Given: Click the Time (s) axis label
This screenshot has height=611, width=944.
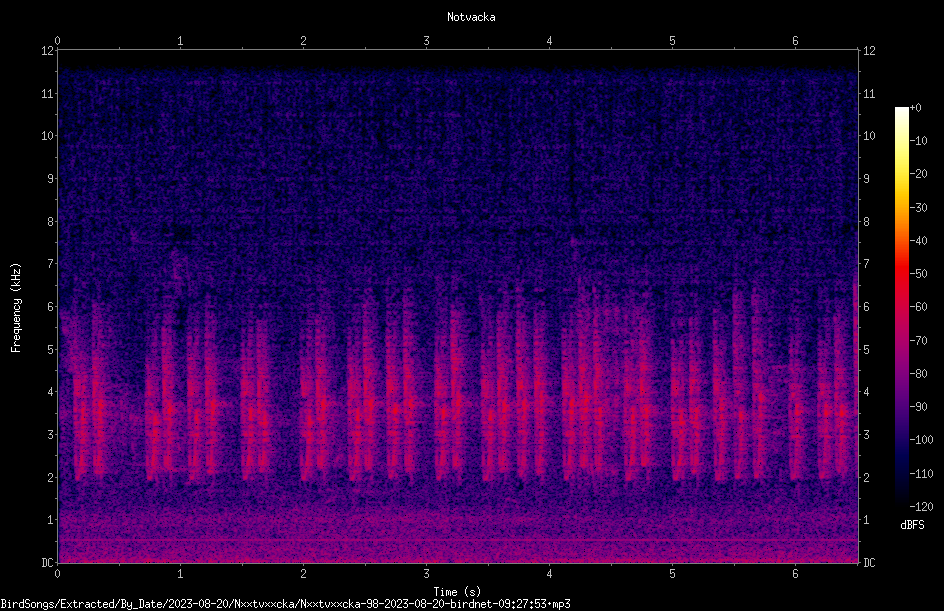Looking at the screenshot, I should pos(457,592).
